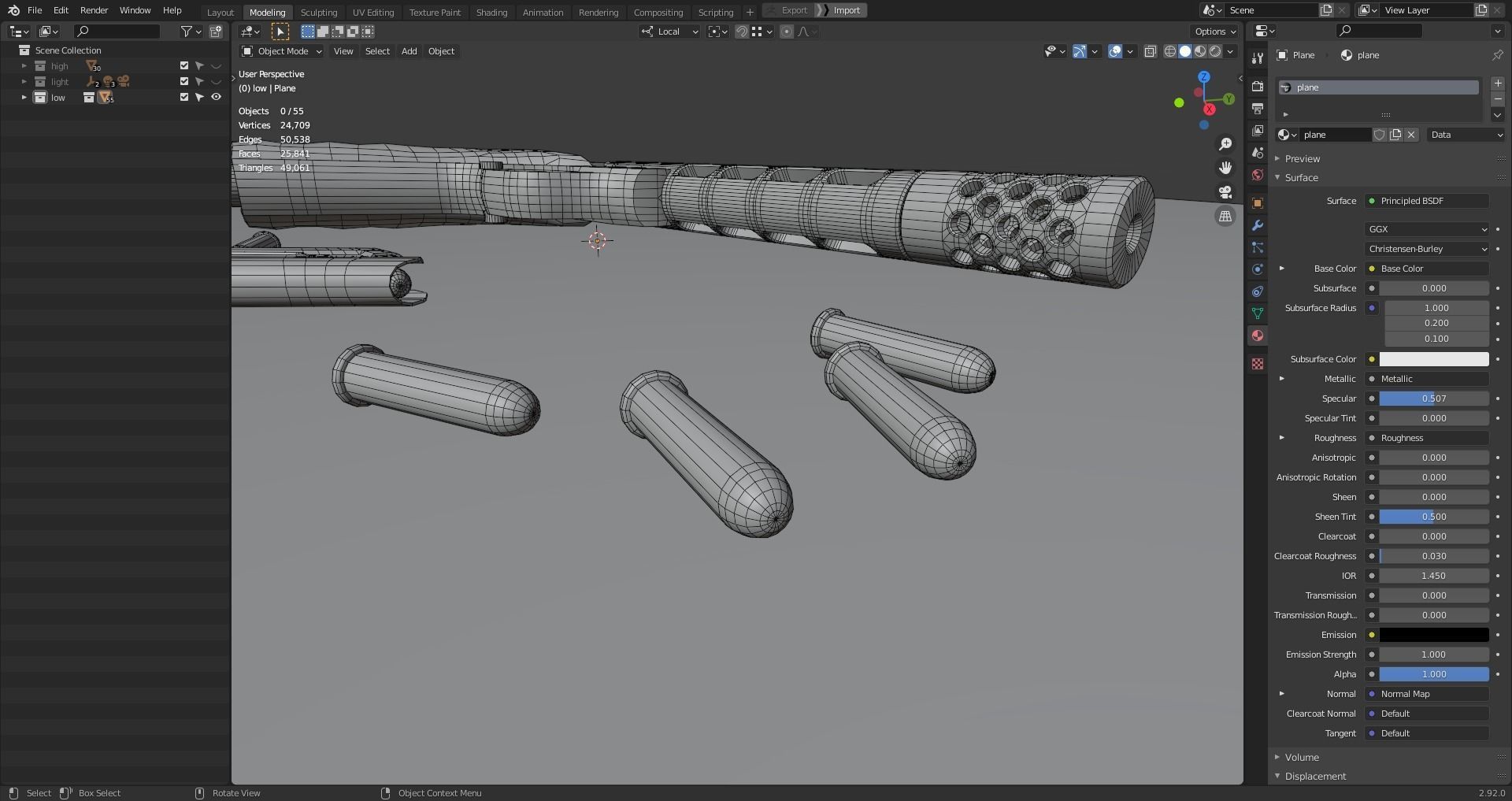This screenshot has width=1512, height=801.
Task: Add a new collection in outliner
Action: click(216, 32)
